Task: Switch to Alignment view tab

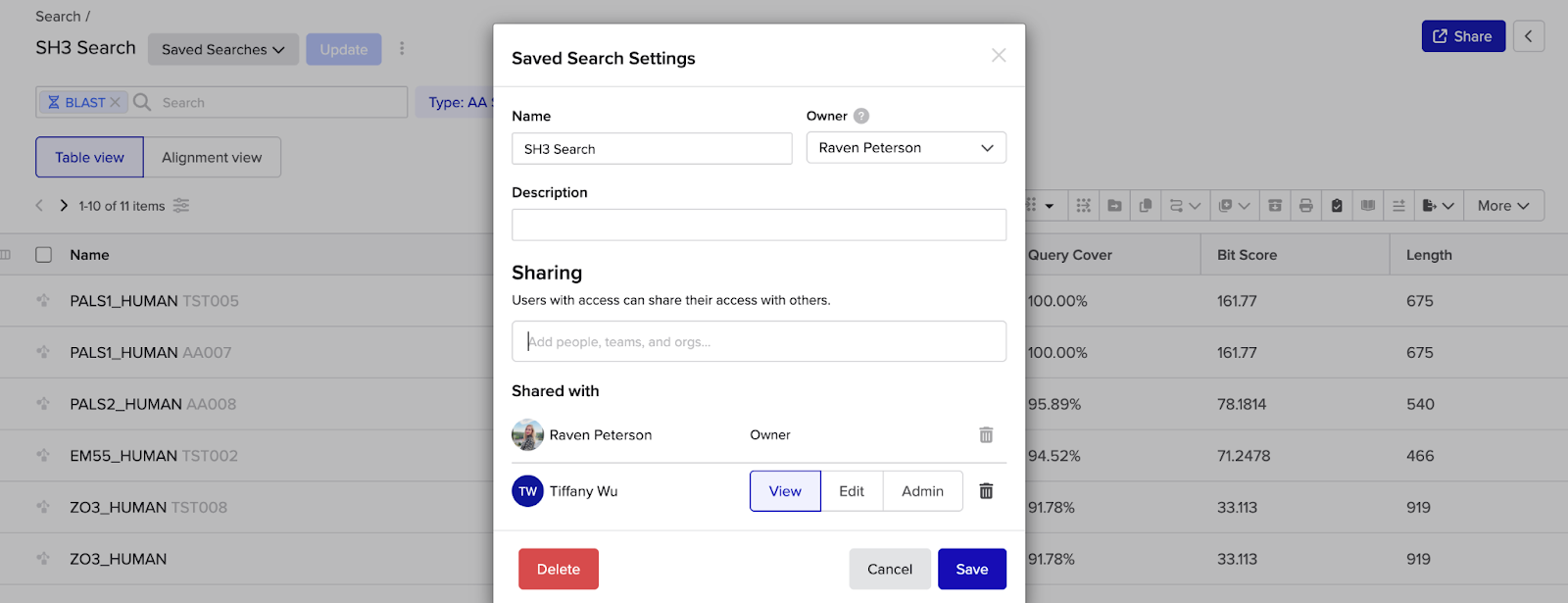Action: [x=212, y=157]
